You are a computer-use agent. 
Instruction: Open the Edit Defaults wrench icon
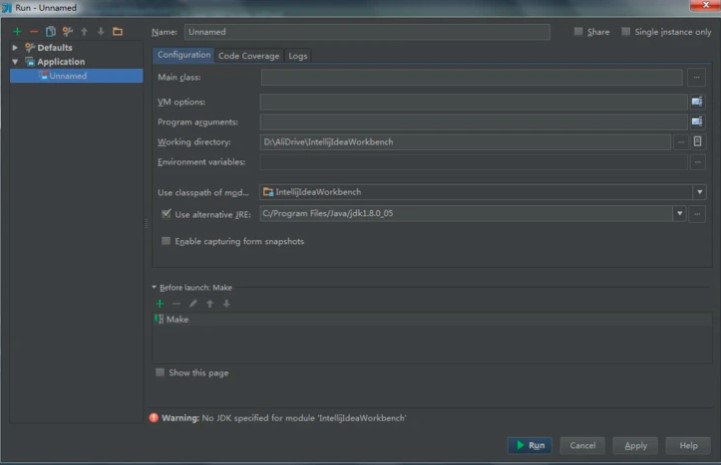pos(67,32)
